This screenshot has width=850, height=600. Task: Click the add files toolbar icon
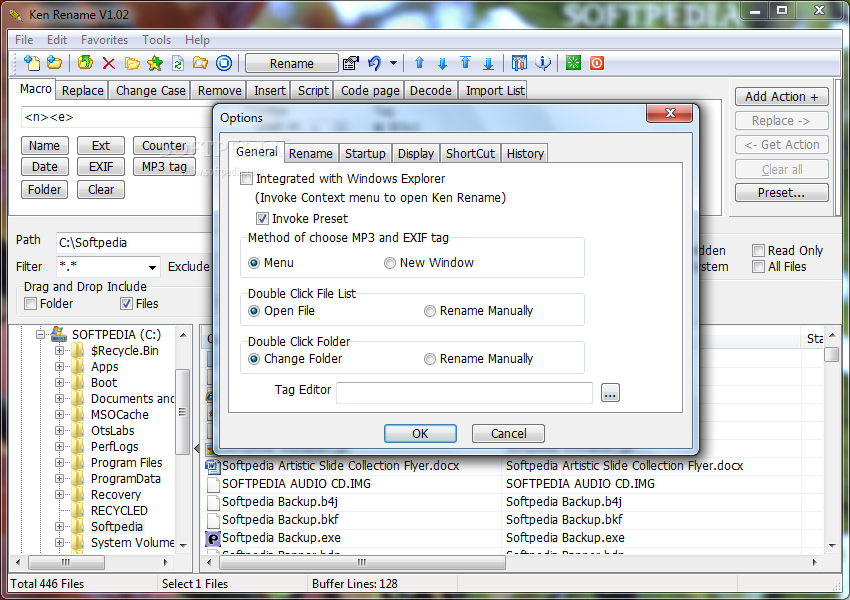point(32,63)
